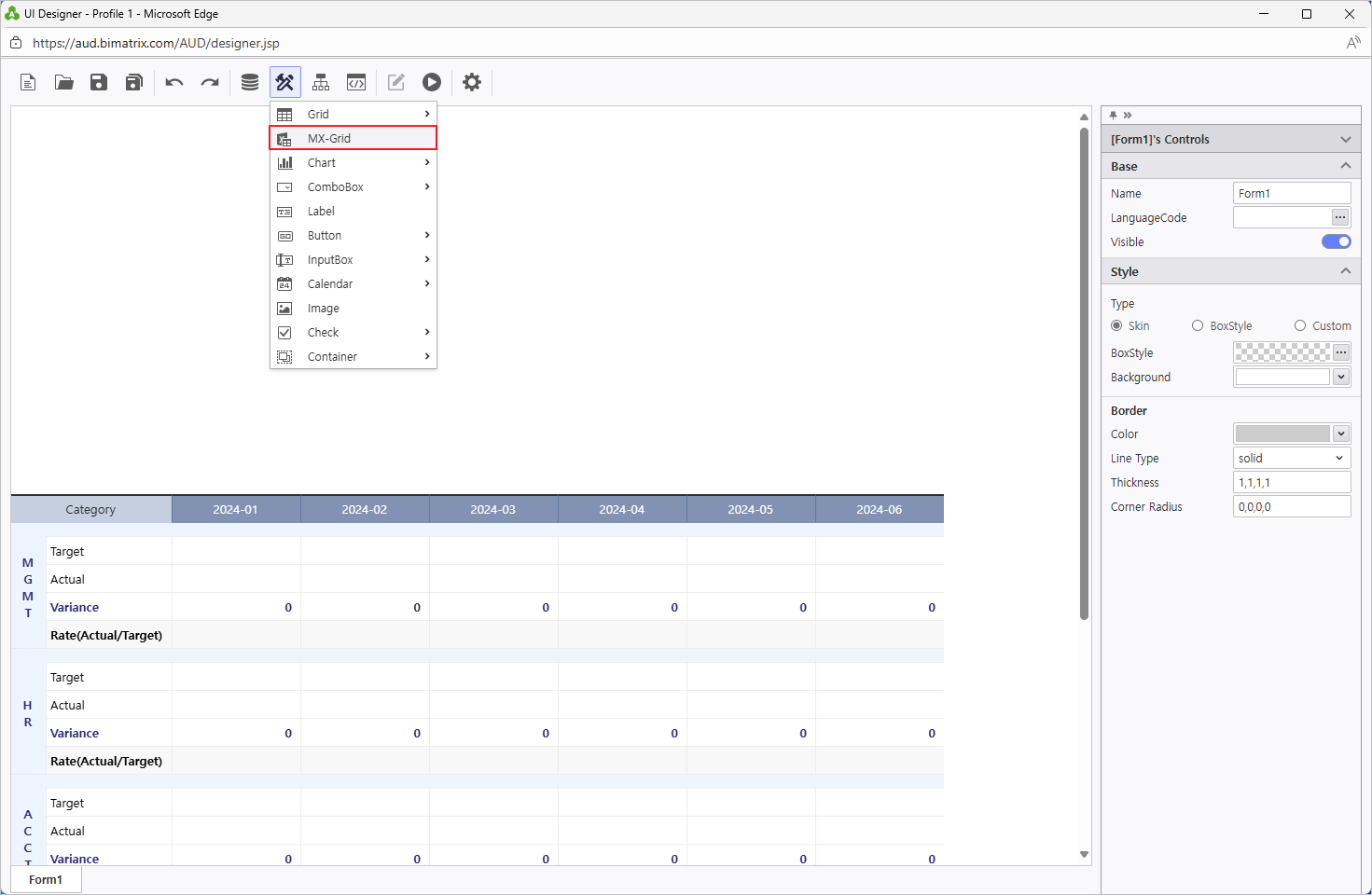Image resolution: width=1372 pixels, height=895 pixels.
Task: Click the Redo icon in the toolbar
Action: (x=209, y=82)
